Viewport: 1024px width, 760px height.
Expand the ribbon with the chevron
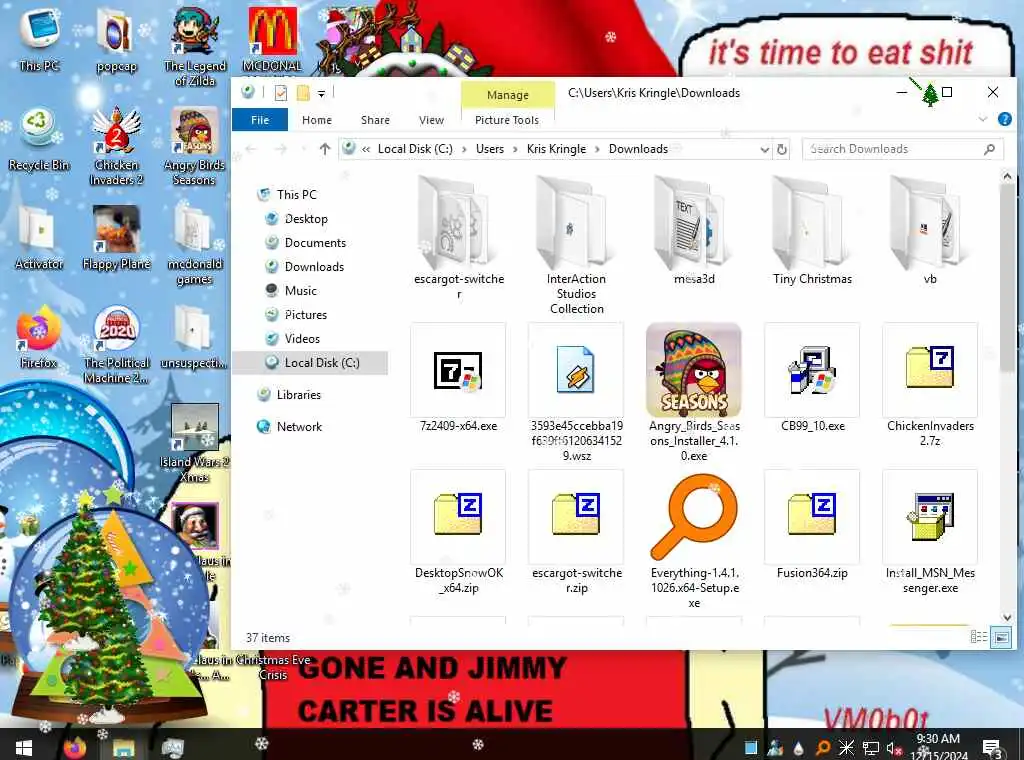[x=982, y=119]
